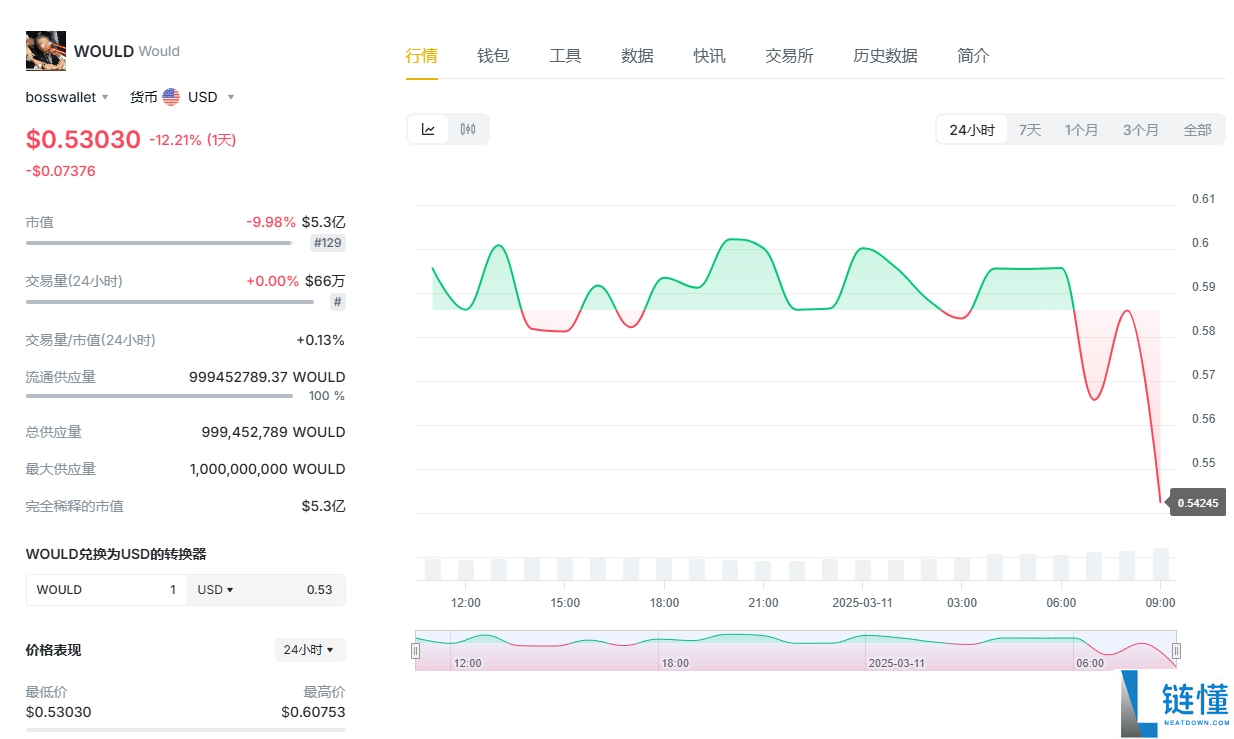
Task: Open the bosswallet dropdown
Action: click(x=67, y=97)
